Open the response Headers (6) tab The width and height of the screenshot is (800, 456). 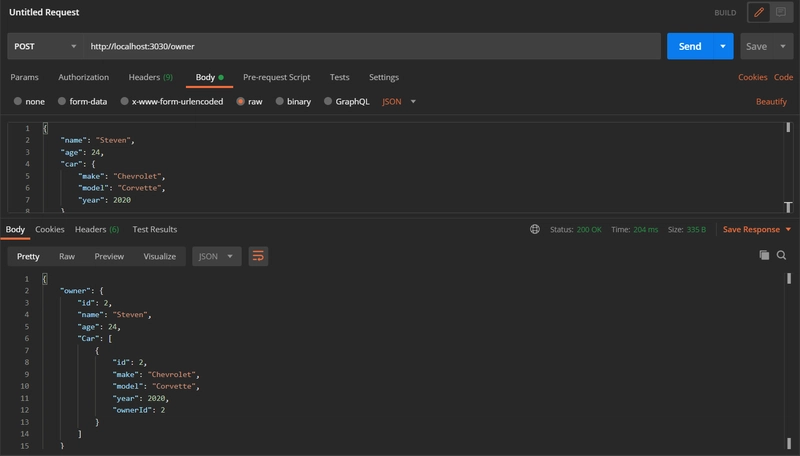coord(97,230)
